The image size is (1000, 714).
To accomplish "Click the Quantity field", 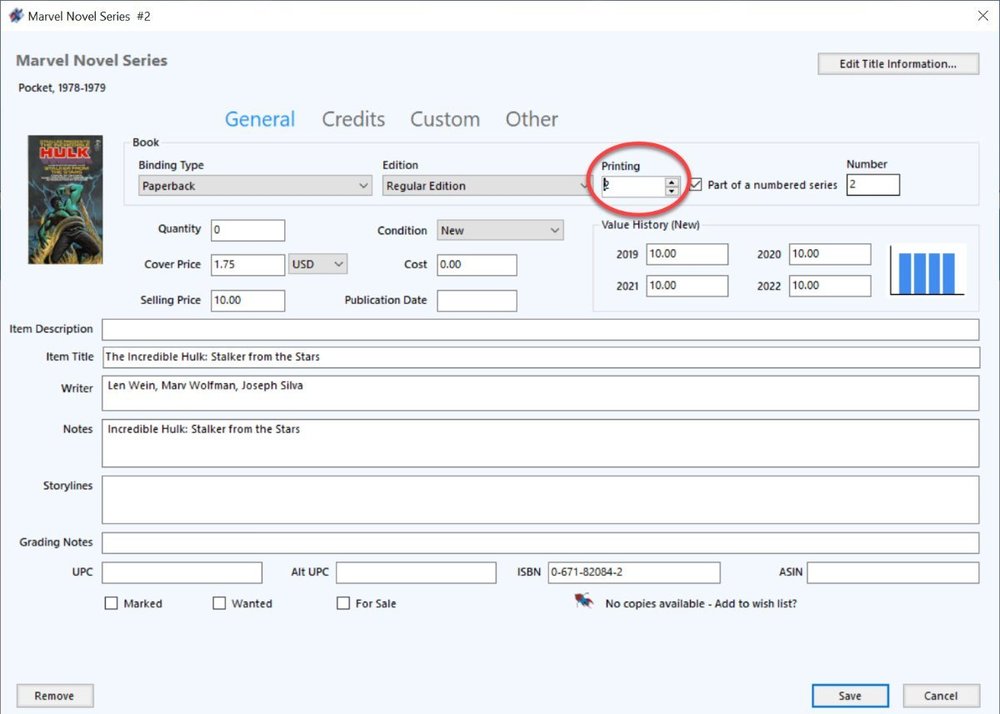I will click(248, 230).
